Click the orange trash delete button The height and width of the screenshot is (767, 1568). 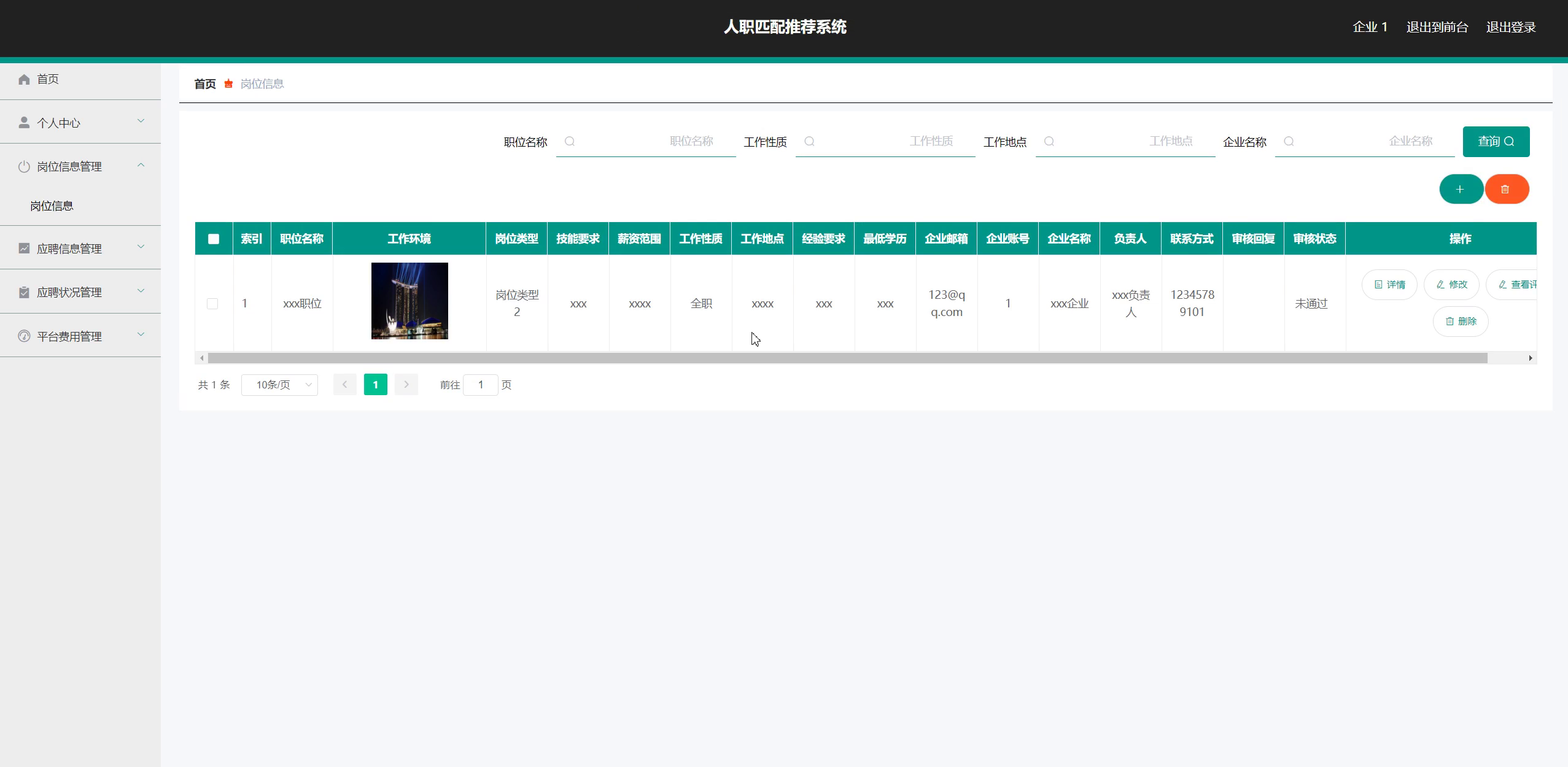click(x=1507, y=189)
